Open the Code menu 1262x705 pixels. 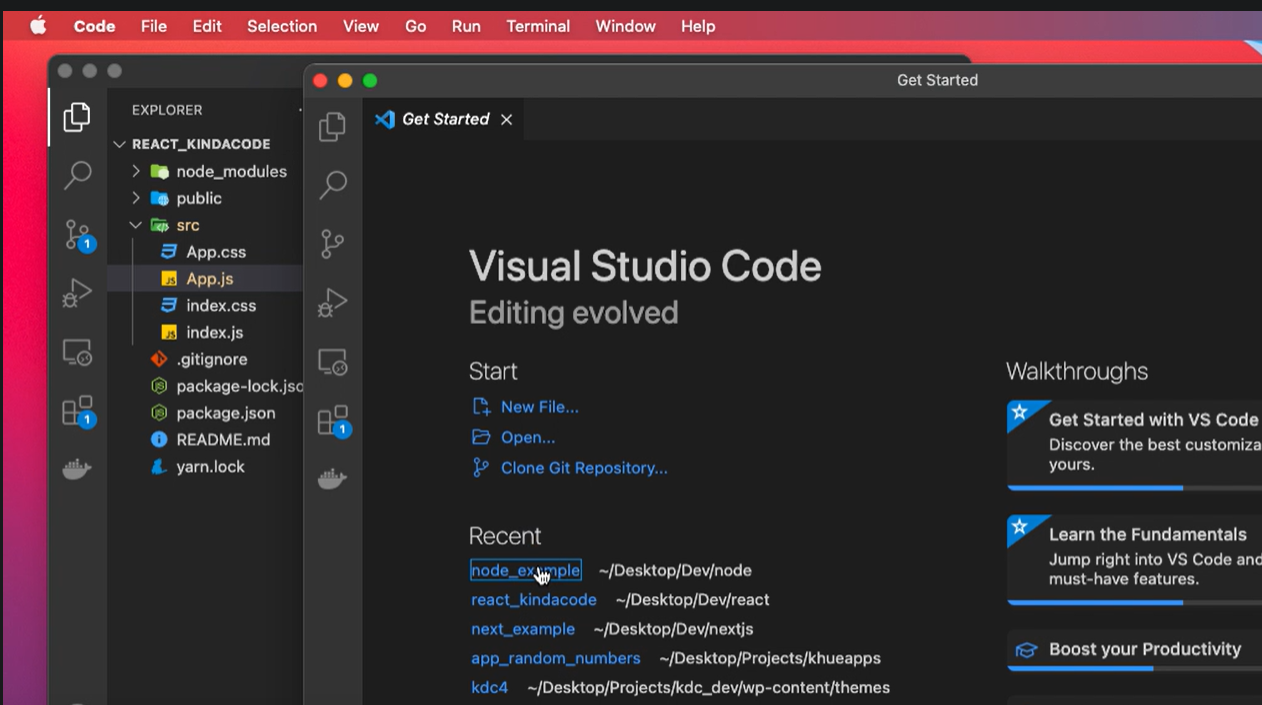[x=94, y=26]
